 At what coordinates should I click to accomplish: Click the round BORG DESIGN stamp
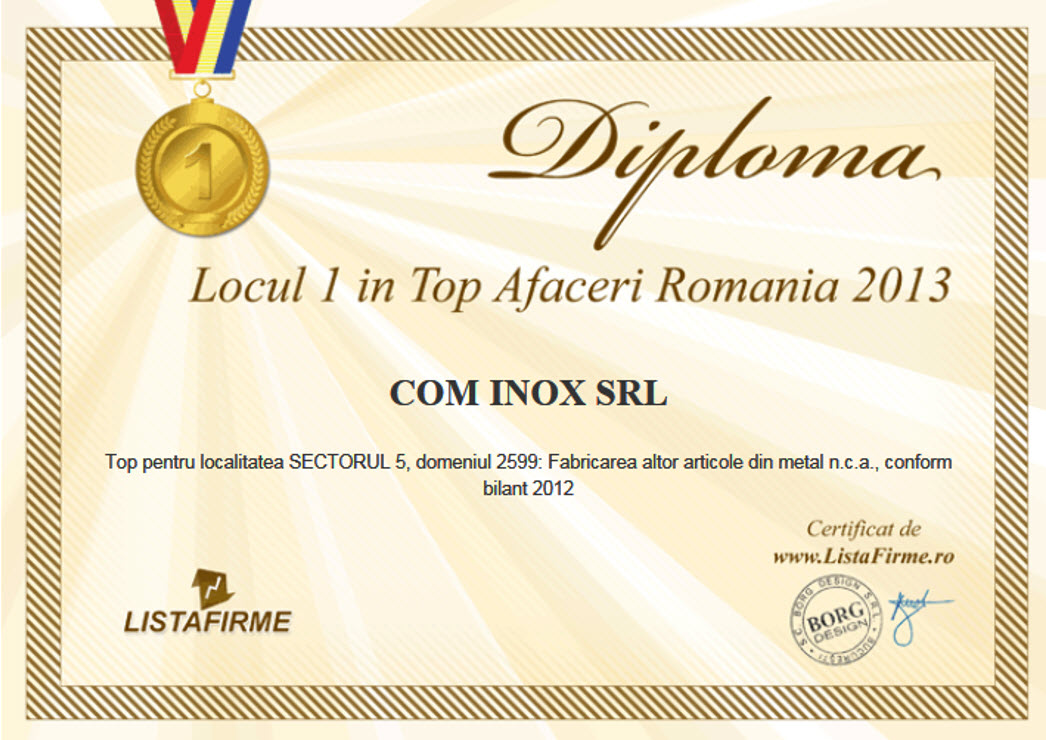coord(836,621)
